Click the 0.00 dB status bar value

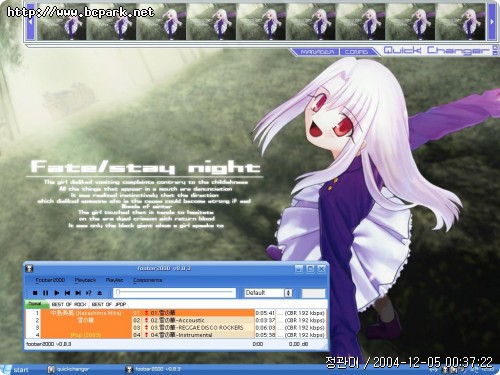(x=299, y=344)
